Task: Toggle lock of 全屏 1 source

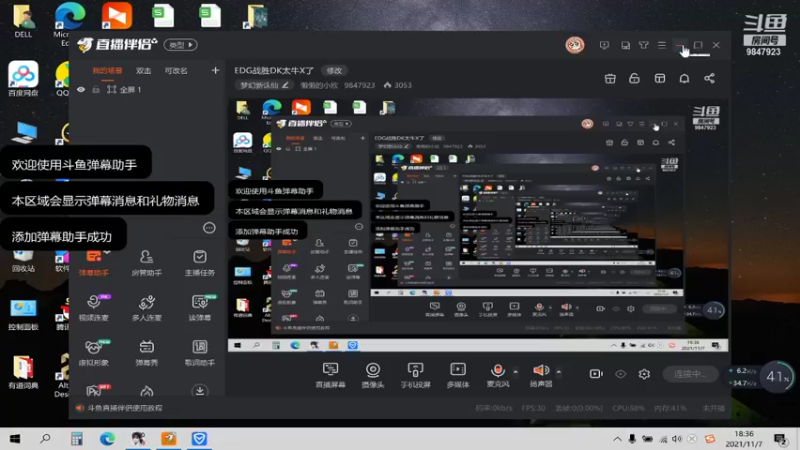Action: (x=95, y=90)
